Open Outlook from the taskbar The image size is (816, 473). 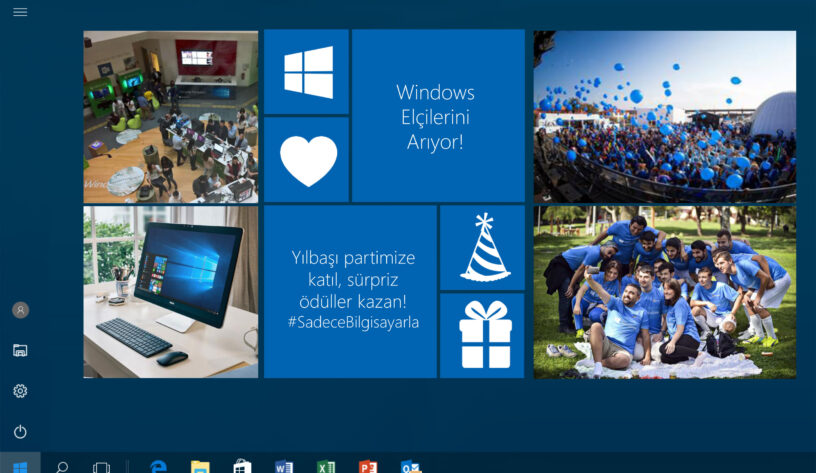(x=410, y=466)
